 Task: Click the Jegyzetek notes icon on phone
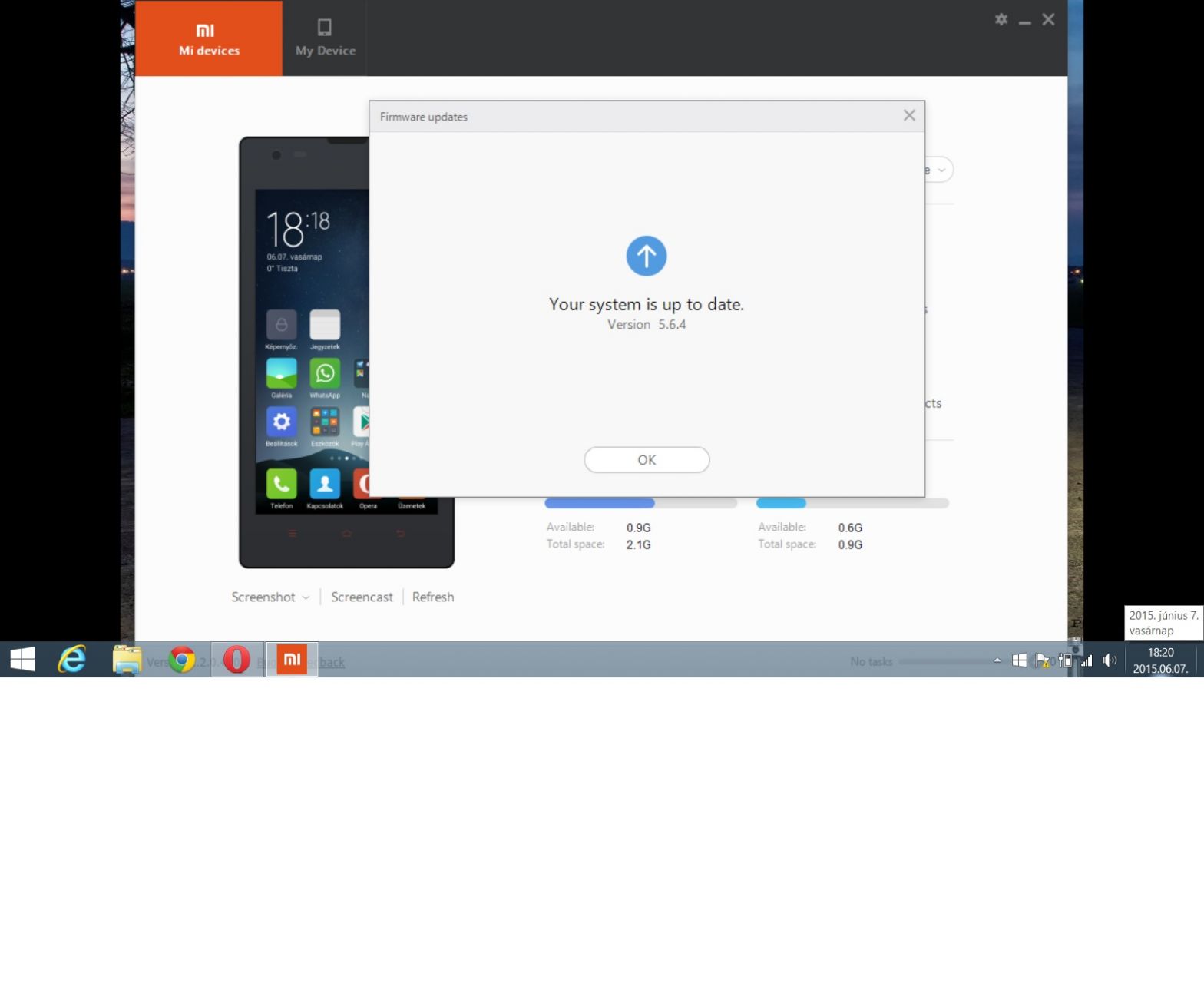click(x=325, y=325)
